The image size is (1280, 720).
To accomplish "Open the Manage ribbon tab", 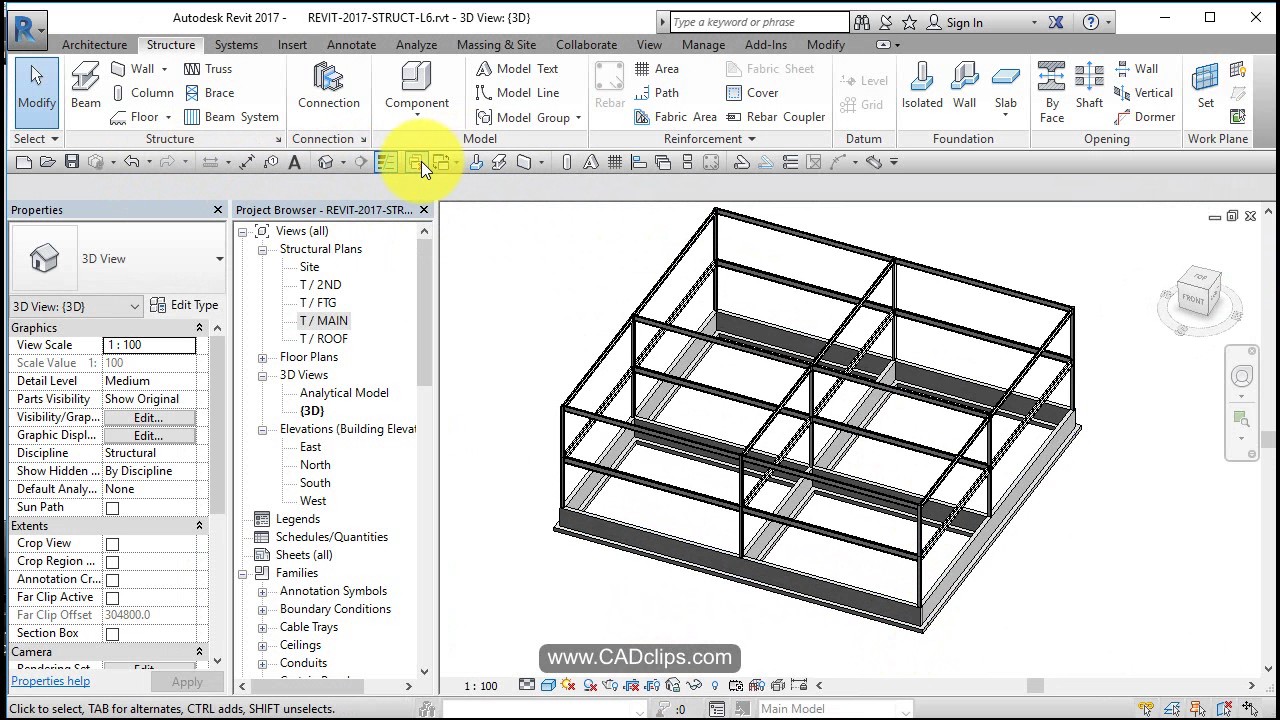I will tap(703, 44).
